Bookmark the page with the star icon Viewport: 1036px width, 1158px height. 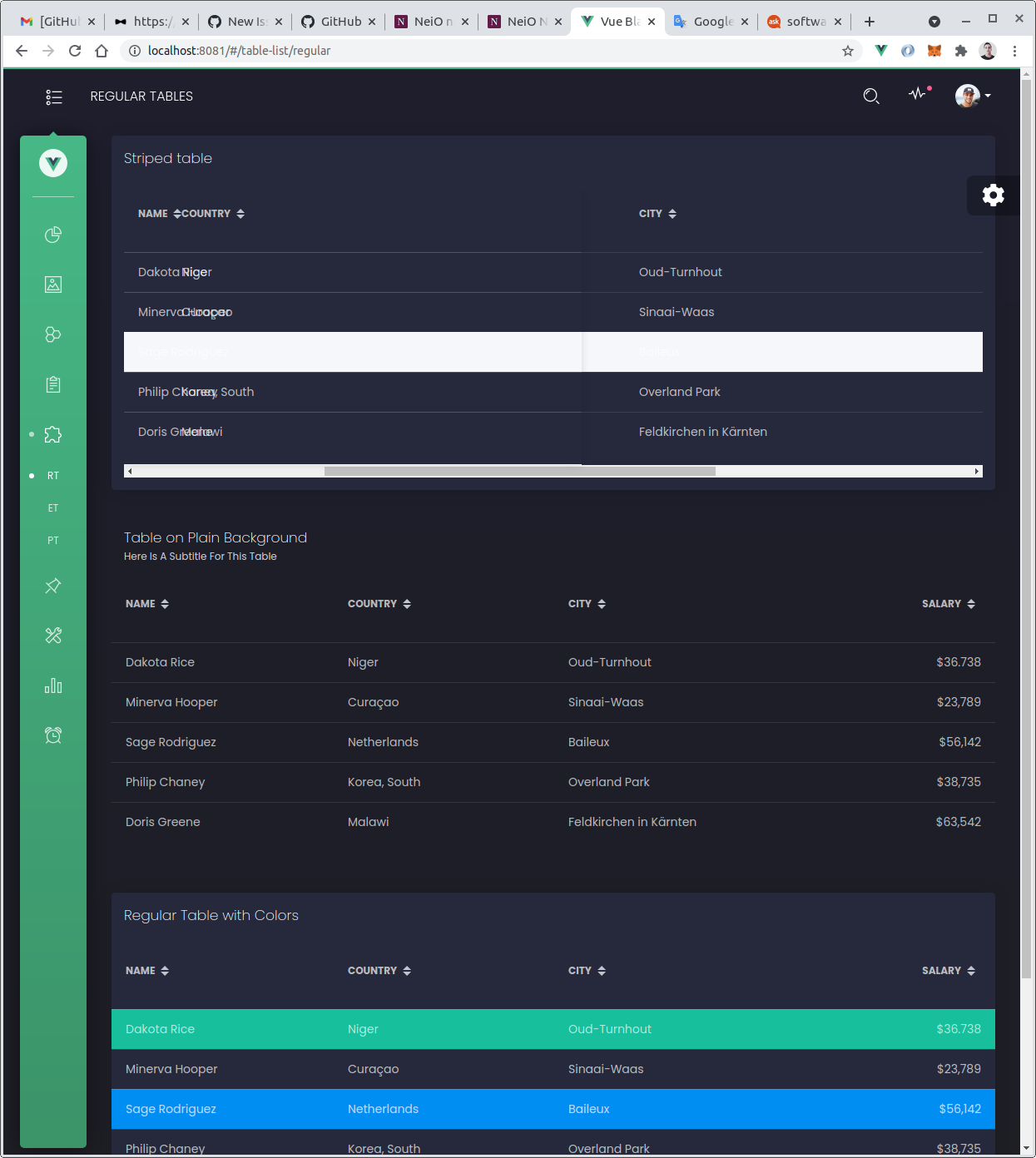point(848,51)
